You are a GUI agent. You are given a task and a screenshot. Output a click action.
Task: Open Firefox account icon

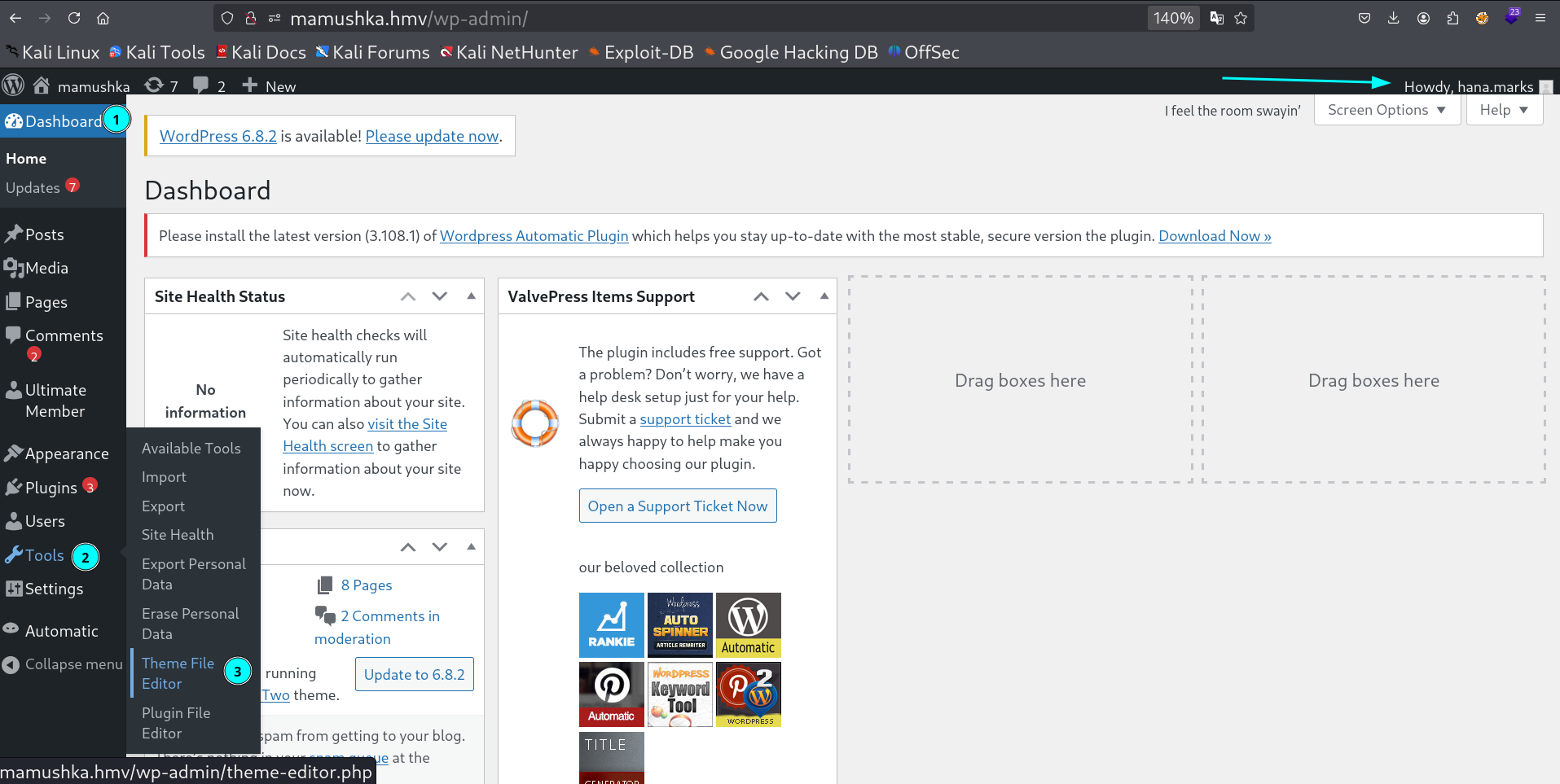point(1423,18)
